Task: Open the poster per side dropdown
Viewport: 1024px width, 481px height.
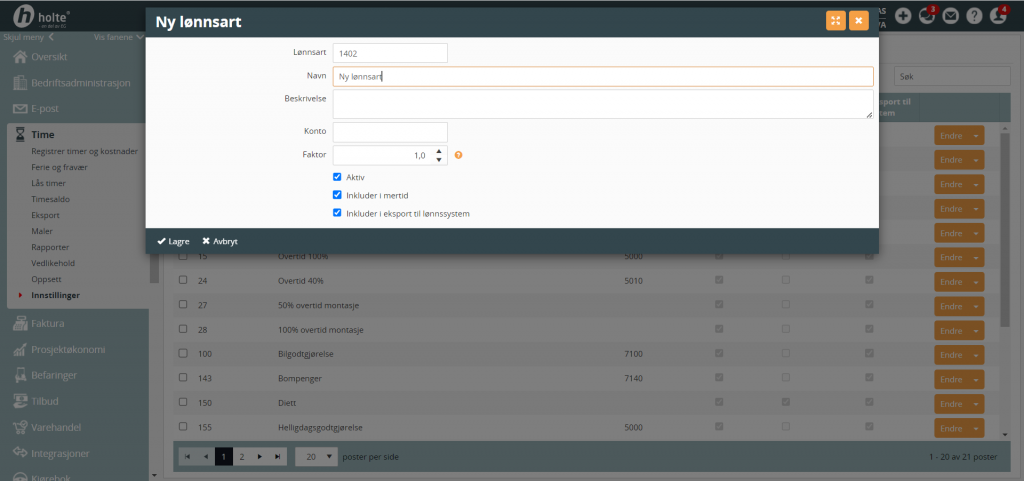Action: [316, 455]
